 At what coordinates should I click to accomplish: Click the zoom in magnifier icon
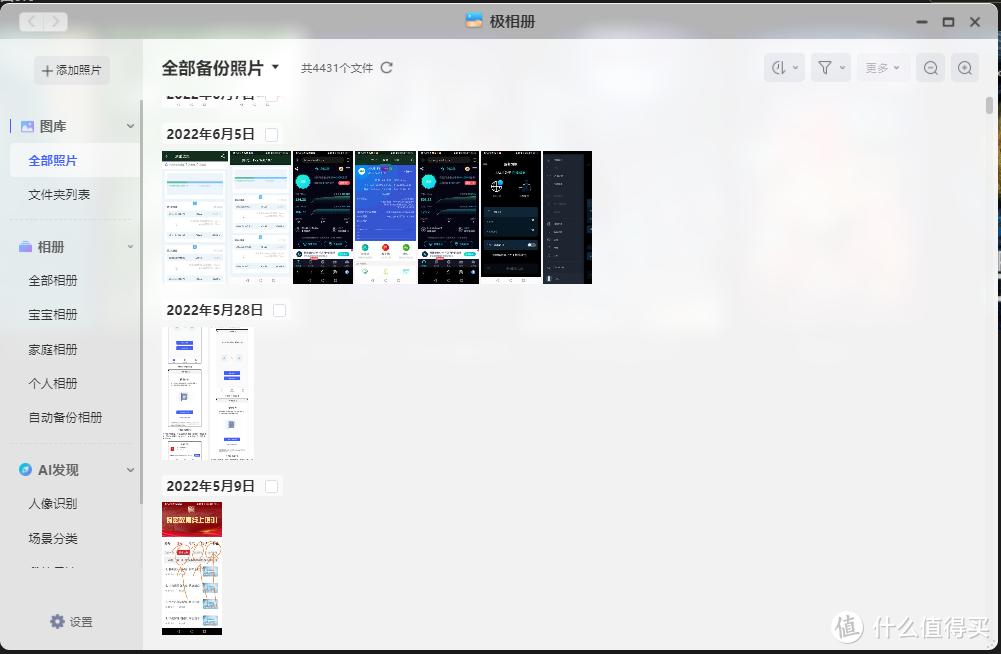pyautogui.click(x=964, y=68)
